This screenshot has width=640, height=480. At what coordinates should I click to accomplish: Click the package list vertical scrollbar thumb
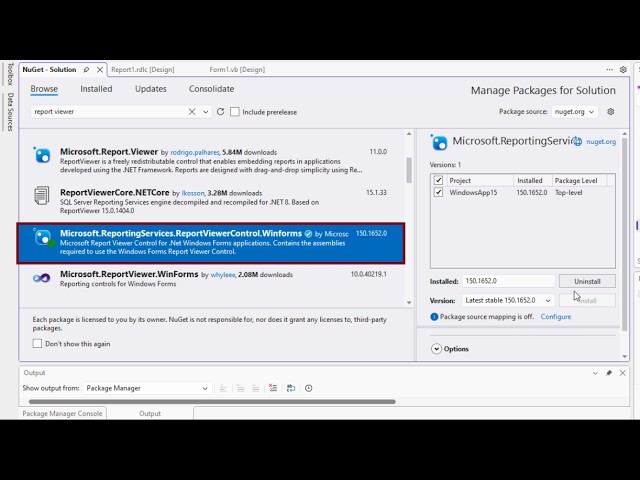[409, 169]
